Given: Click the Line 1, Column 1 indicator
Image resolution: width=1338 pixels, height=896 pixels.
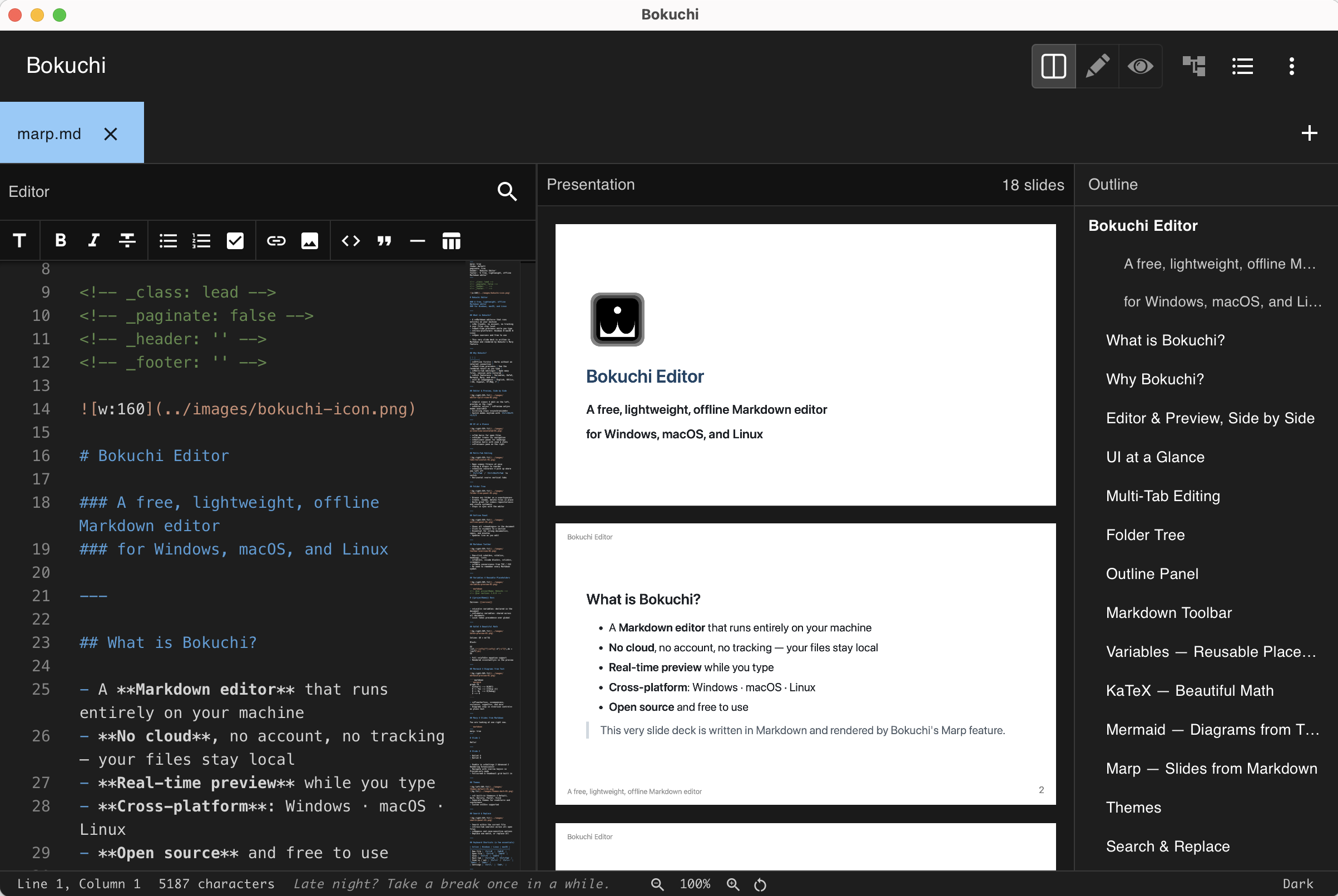Looking at the screenshot, I should click(79, 884).
